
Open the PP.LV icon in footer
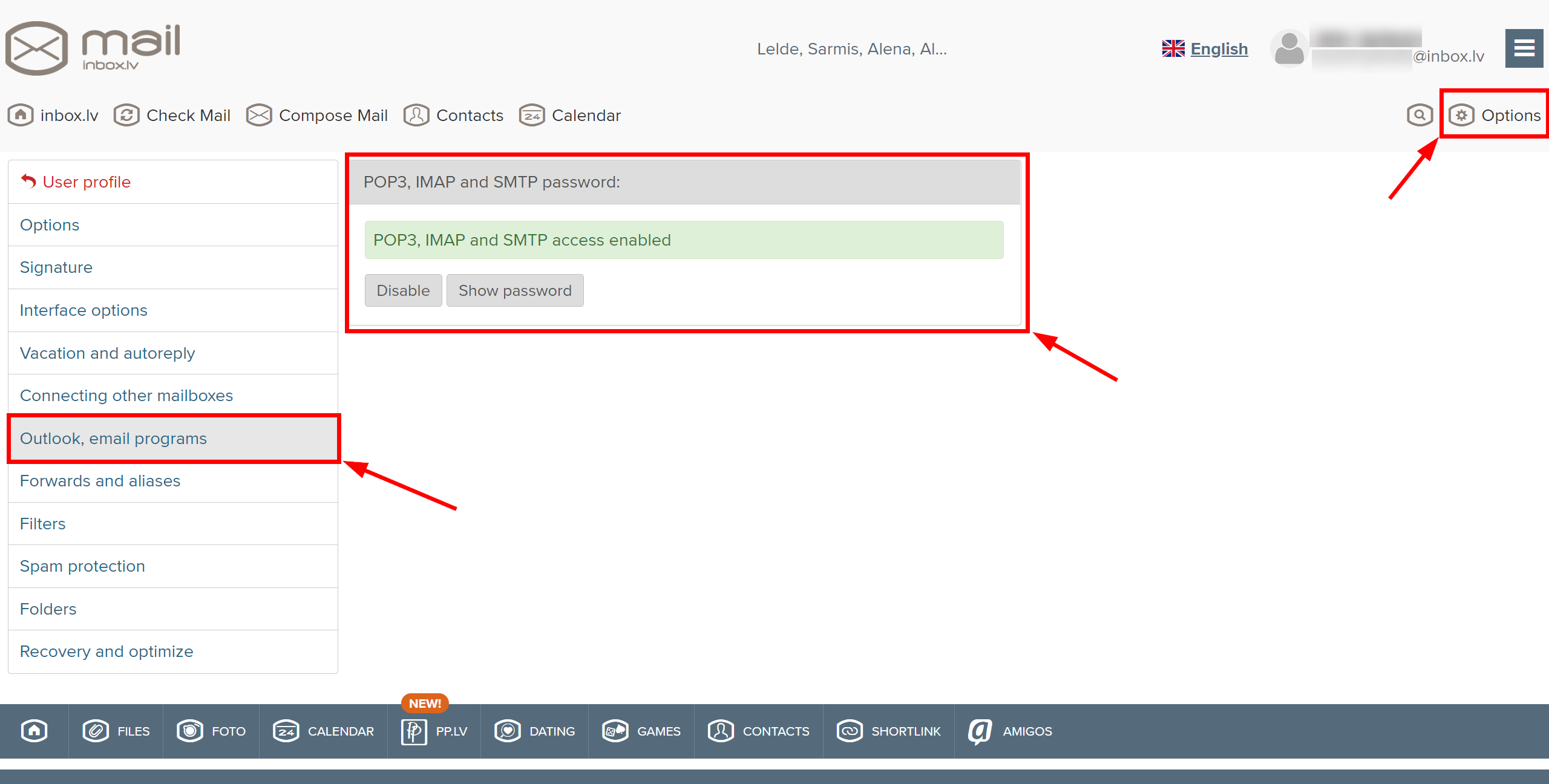[414, 731]
